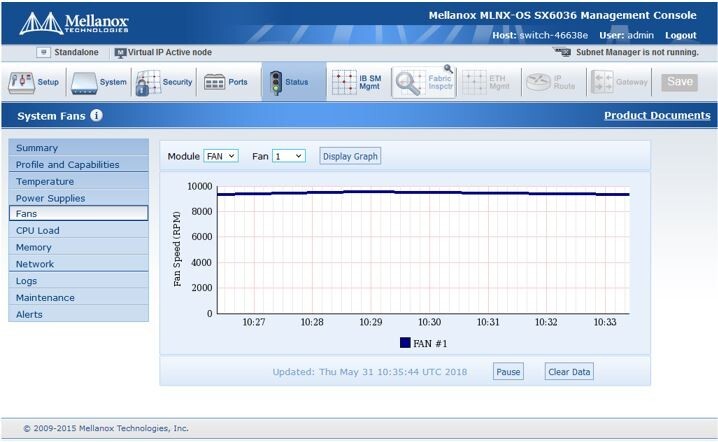Click the System Fans page title
The image size is (718, 442).
pos(51,116)
